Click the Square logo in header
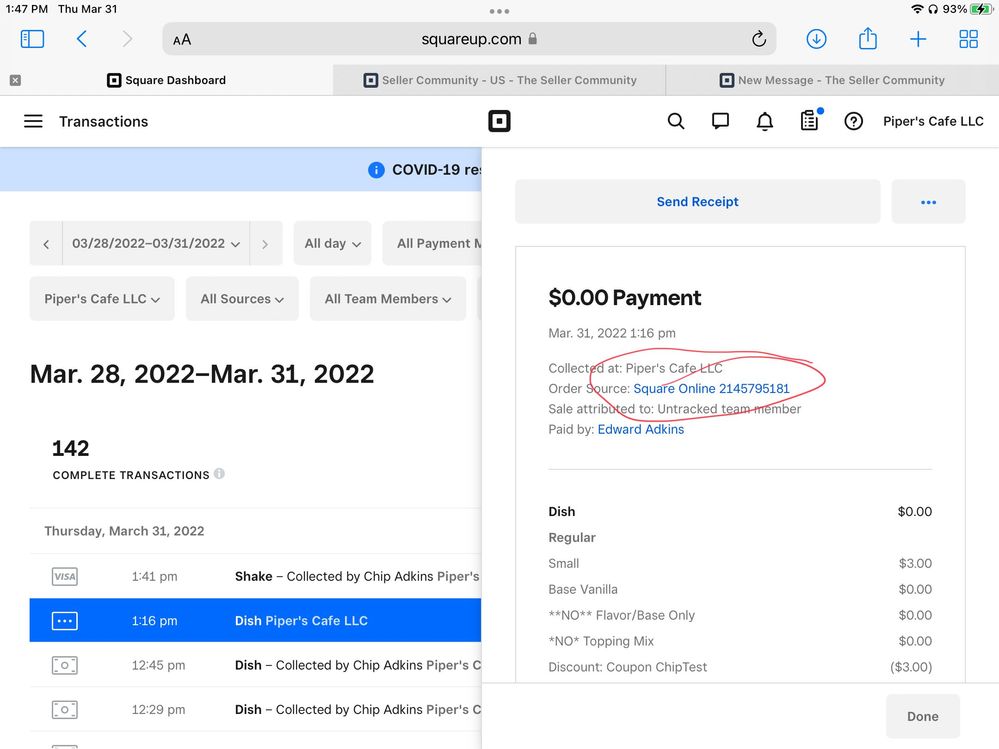Image resolution: width=999 pixels, height=749 pixels. tap(499, 121)
